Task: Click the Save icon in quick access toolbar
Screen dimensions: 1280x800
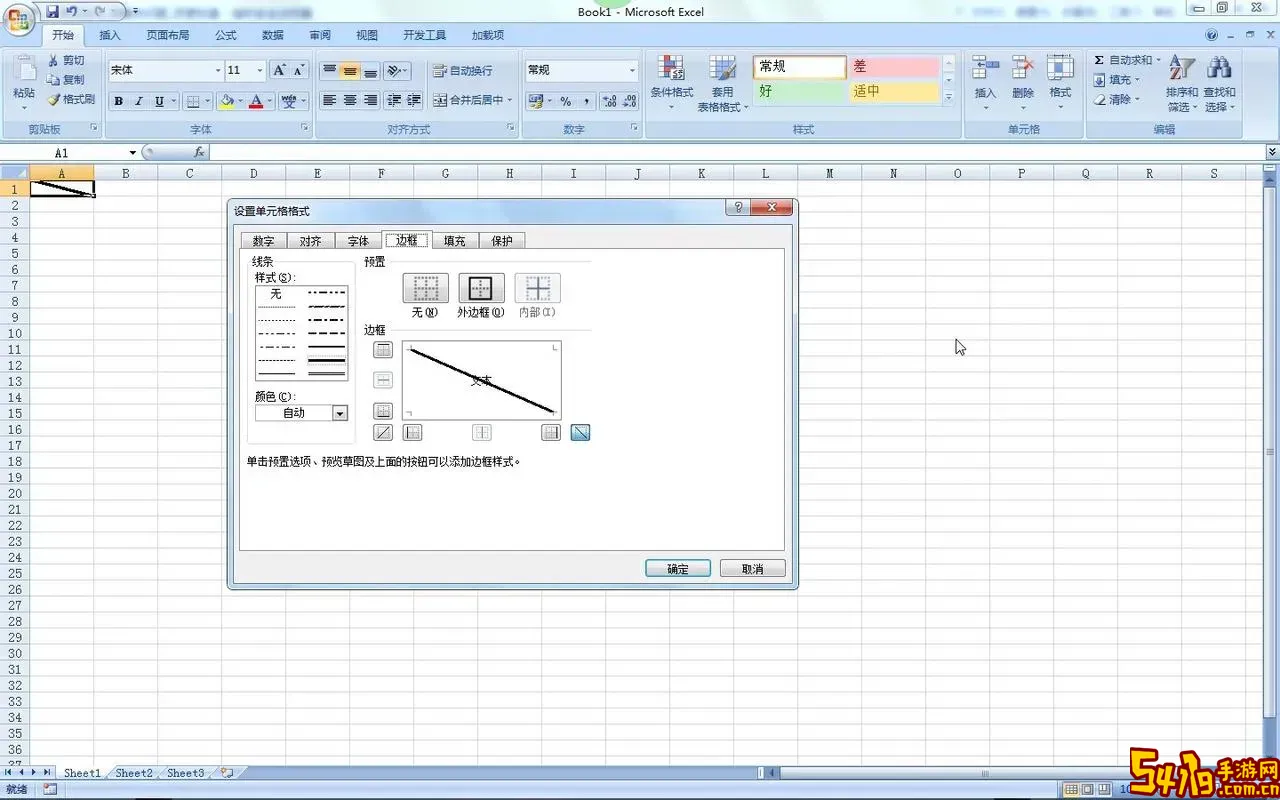Action: coord(52,12)
